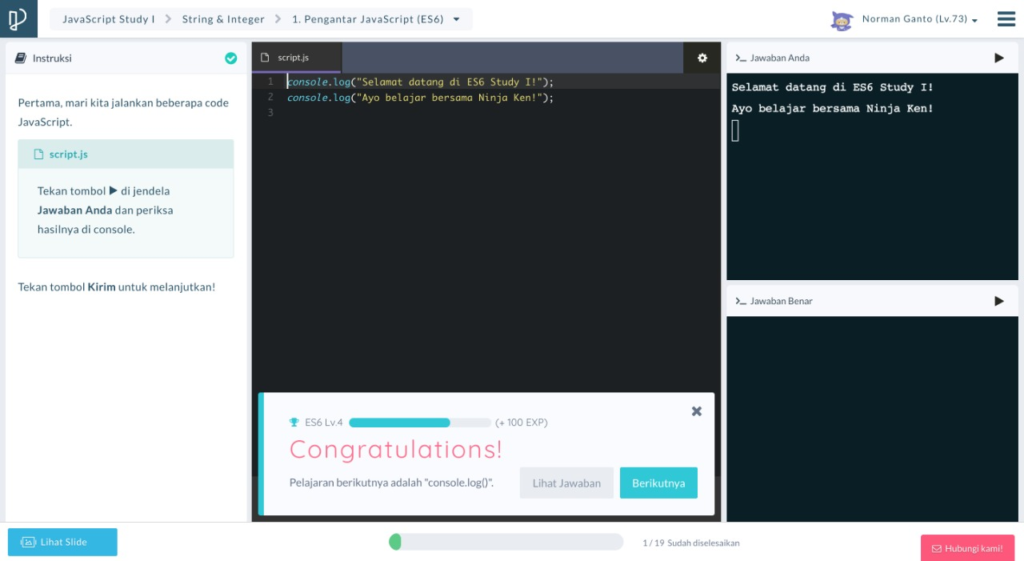
Task: Open the hamburger menu
Action: tap(1005, 19)
